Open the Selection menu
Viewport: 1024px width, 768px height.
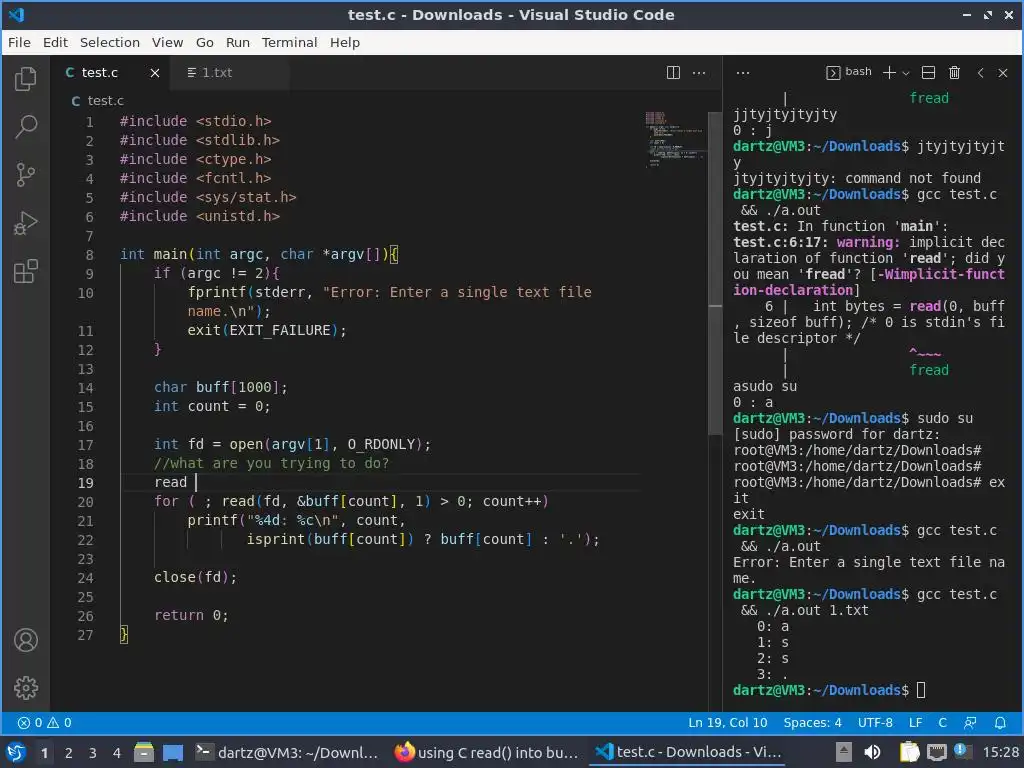coord(110,42)
